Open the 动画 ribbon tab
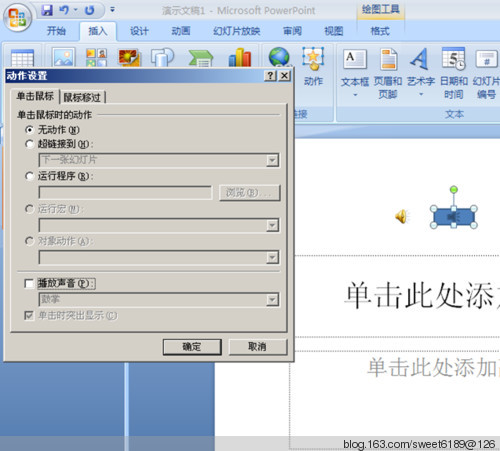 (x=181, y=31)
